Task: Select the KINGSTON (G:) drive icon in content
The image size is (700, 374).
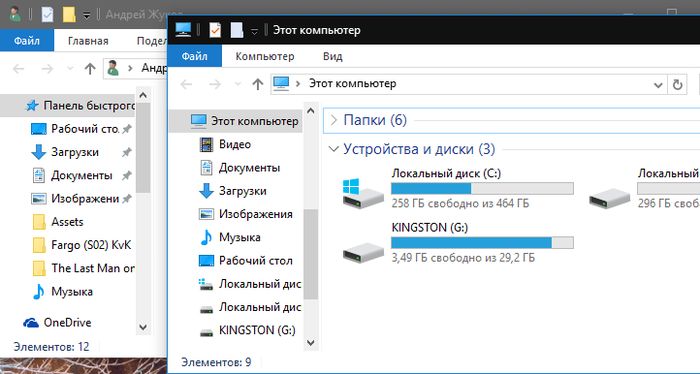Action: (363, 253)
